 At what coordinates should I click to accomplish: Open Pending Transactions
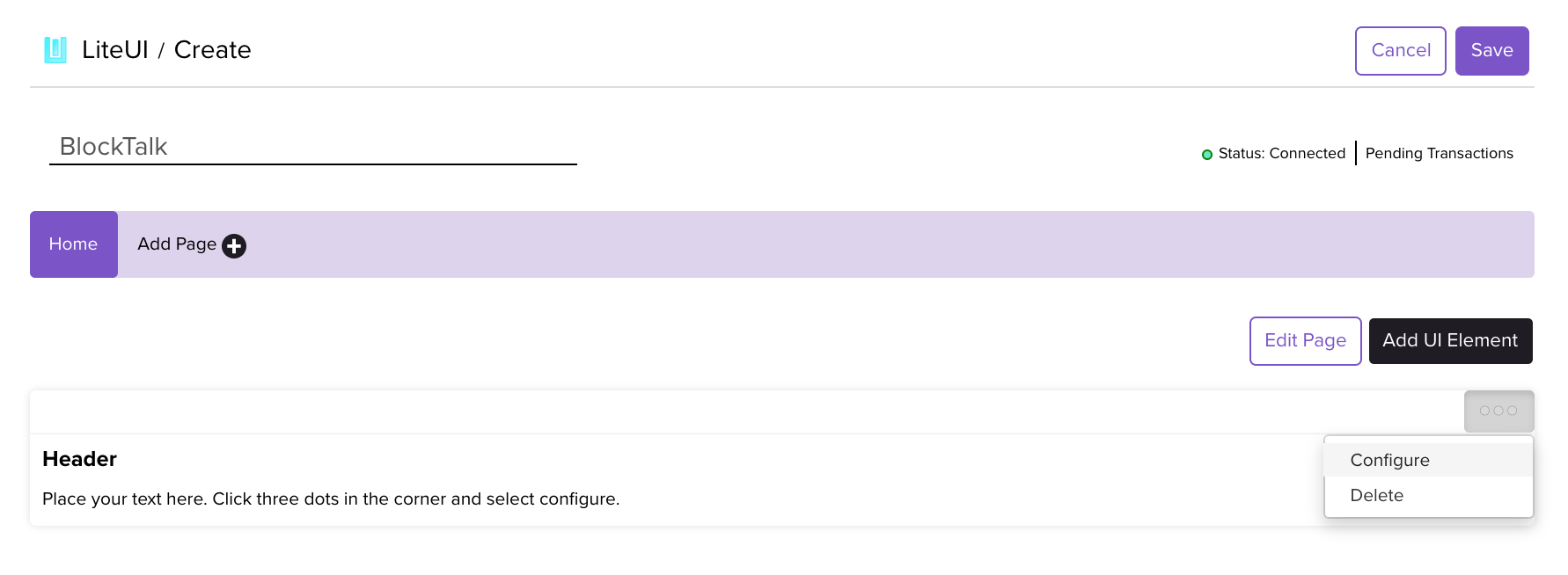coord(1439,154)
